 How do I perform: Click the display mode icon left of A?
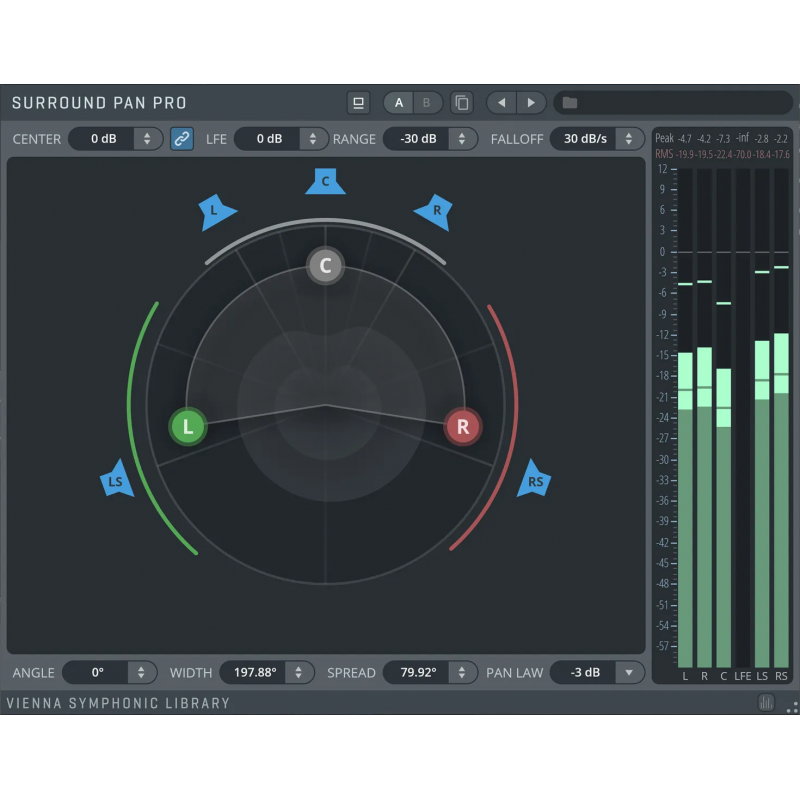coord(358,103)
